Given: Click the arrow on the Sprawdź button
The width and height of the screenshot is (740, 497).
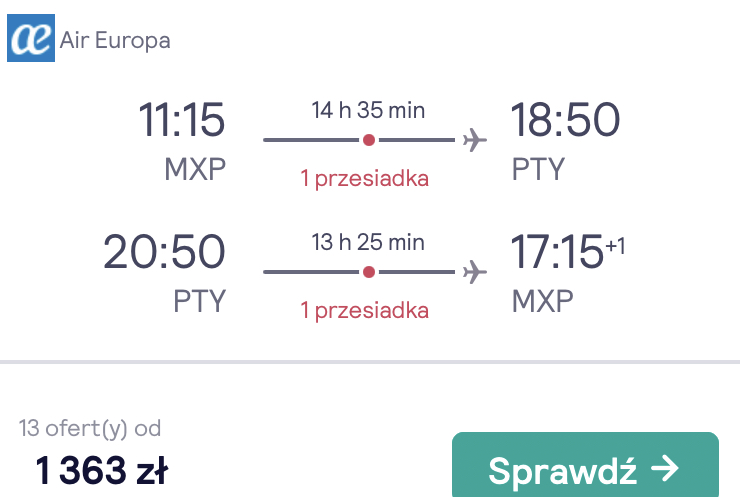Looking at the screenshot, I should pos(664,469).
